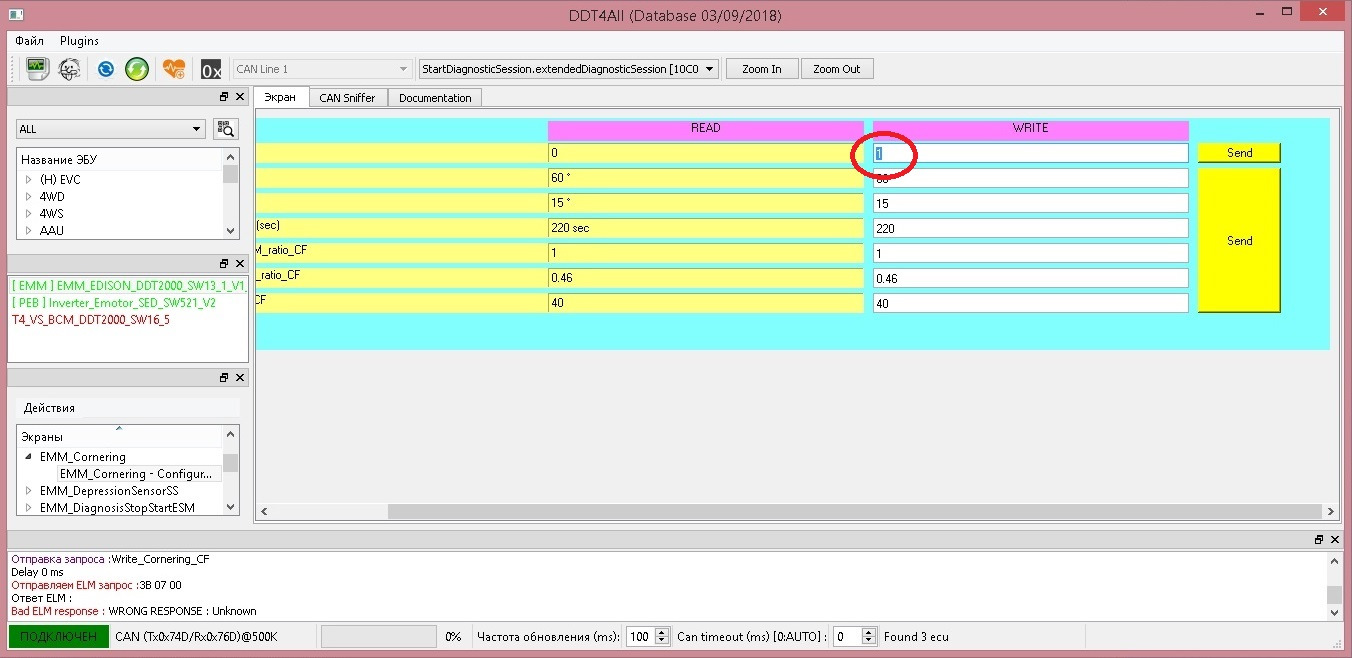Click the Found 3 ecu status text
Screen dimensions: 1352x658
pyautogui.click(x=916, y=636)
